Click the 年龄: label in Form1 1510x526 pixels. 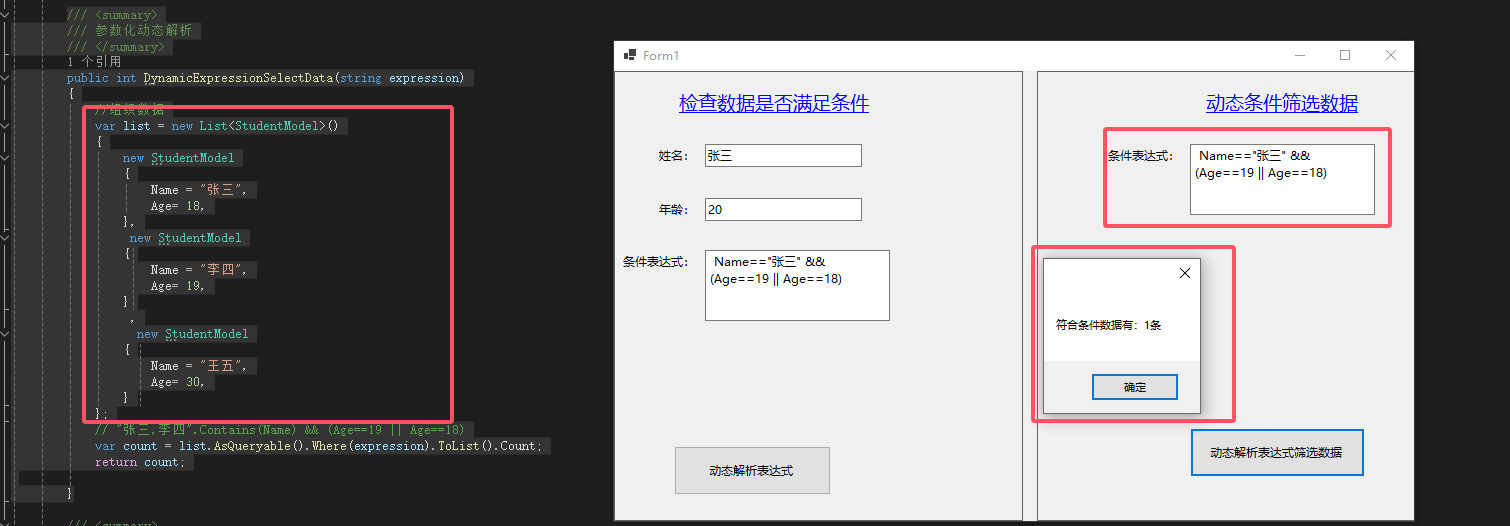pos(673,210)
